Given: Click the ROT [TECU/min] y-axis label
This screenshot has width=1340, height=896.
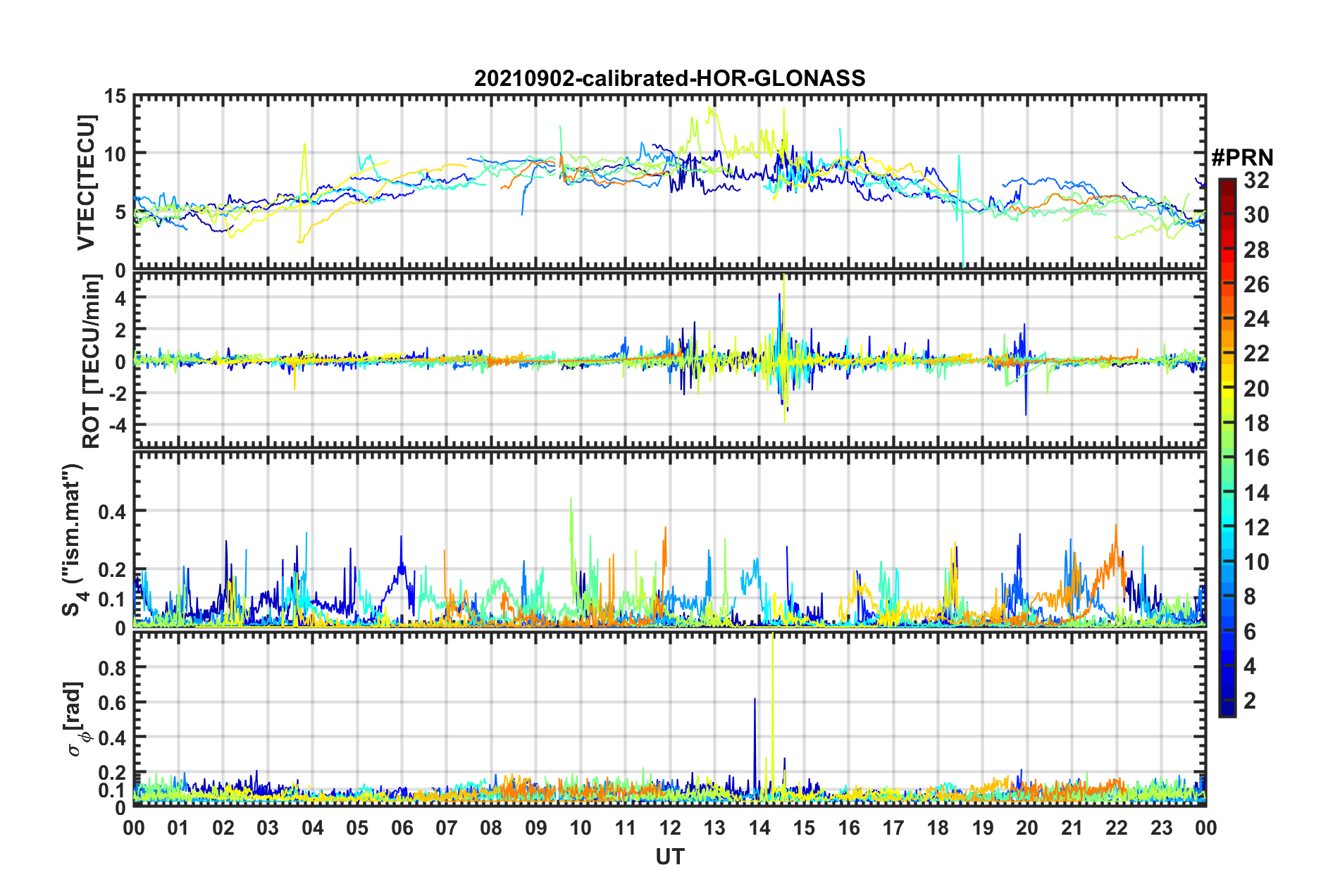Looking at the screenshot, I should [92, 361].
